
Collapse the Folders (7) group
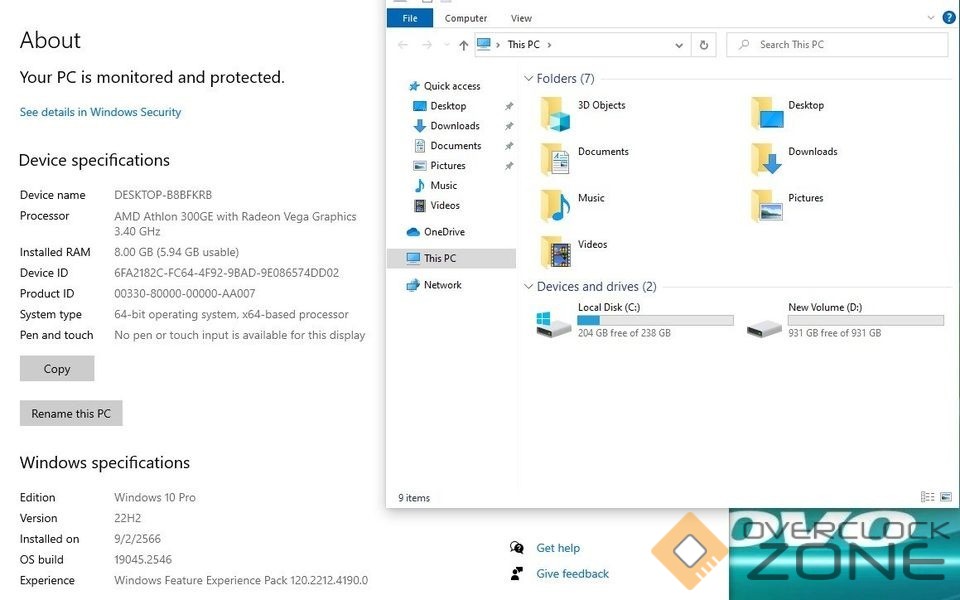[x=528, y=78]
